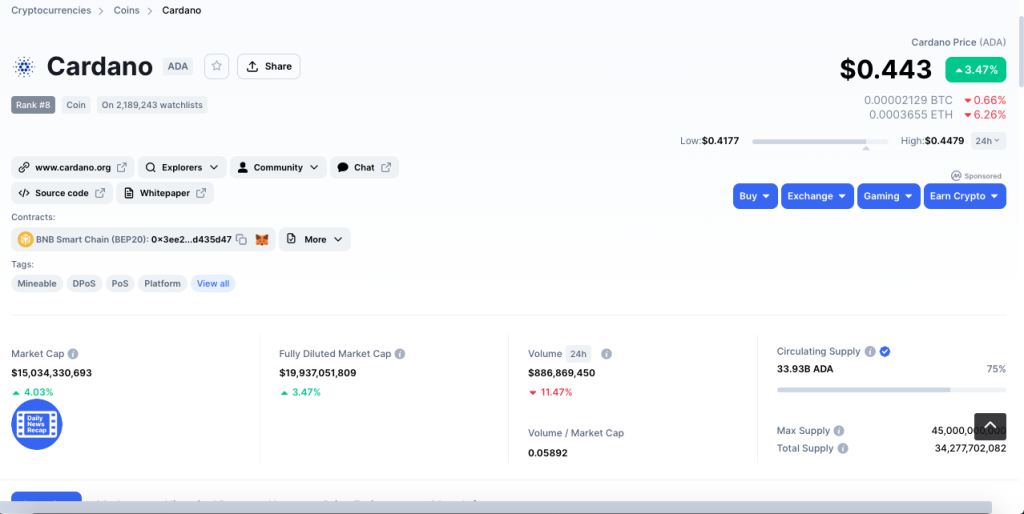This screenshot has width=1024, height=514.
Task: Select the DPoS tag
Action: 84,283
